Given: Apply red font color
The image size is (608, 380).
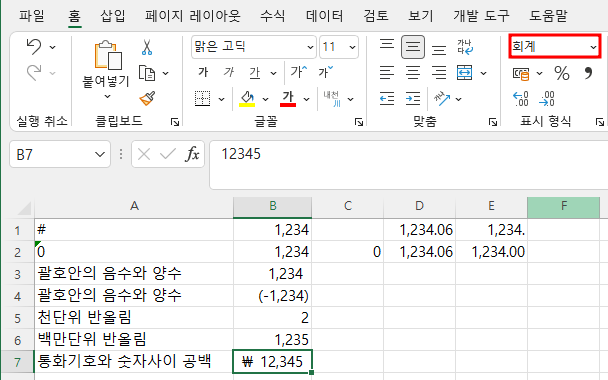Looking at the screenshot, I should 288,98.
